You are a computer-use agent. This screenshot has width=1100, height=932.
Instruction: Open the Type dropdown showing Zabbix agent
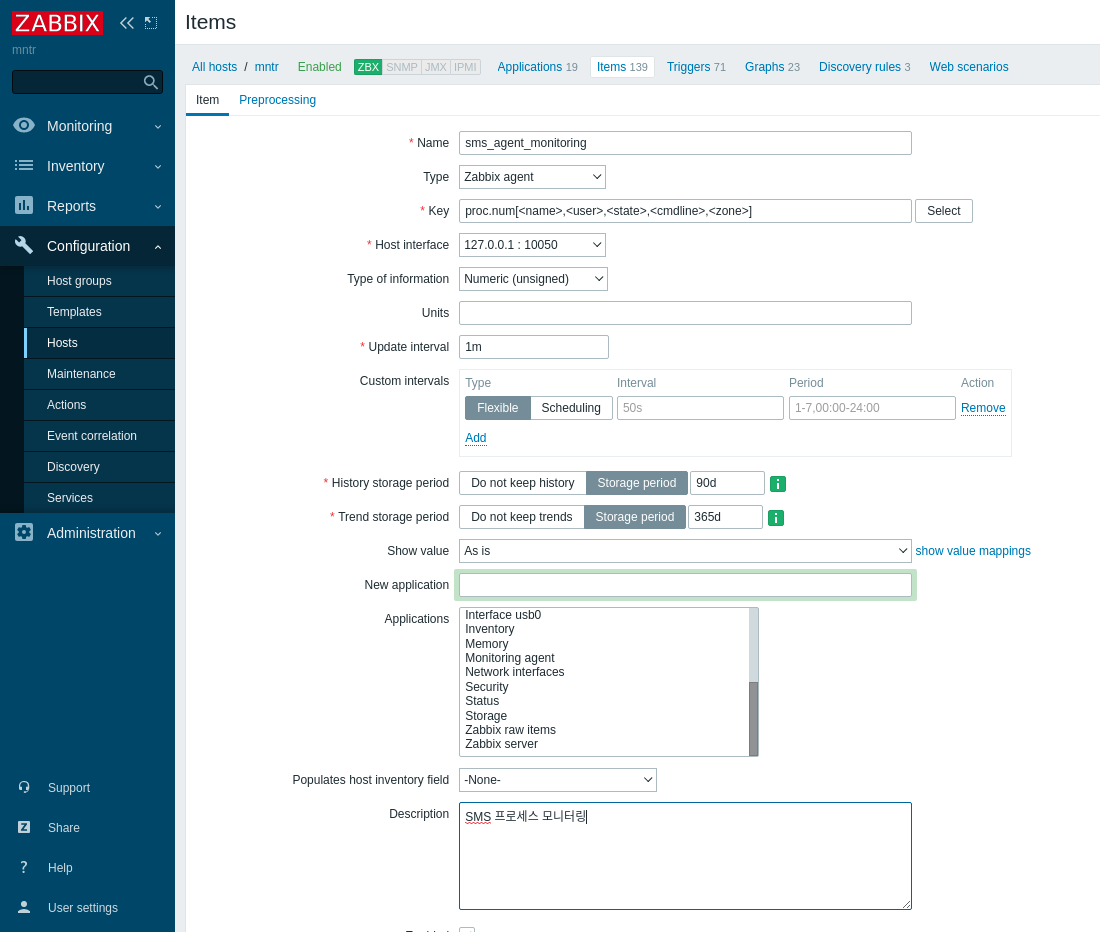(532, 176)
